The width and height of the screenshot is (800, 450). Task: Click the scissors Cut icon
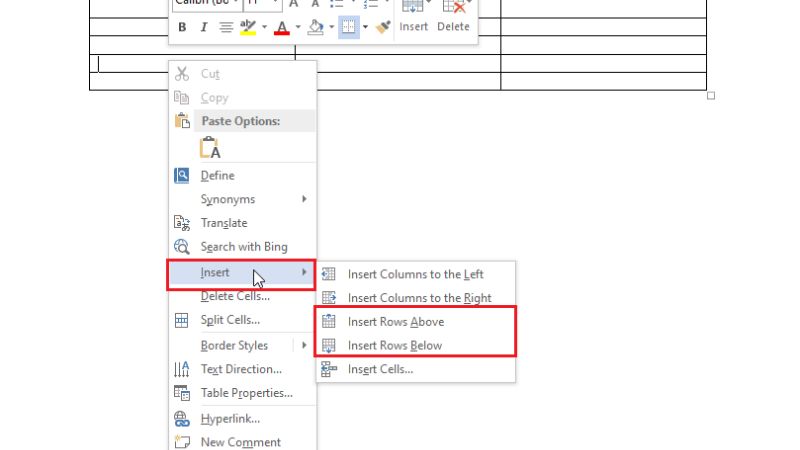click(182, 74)
